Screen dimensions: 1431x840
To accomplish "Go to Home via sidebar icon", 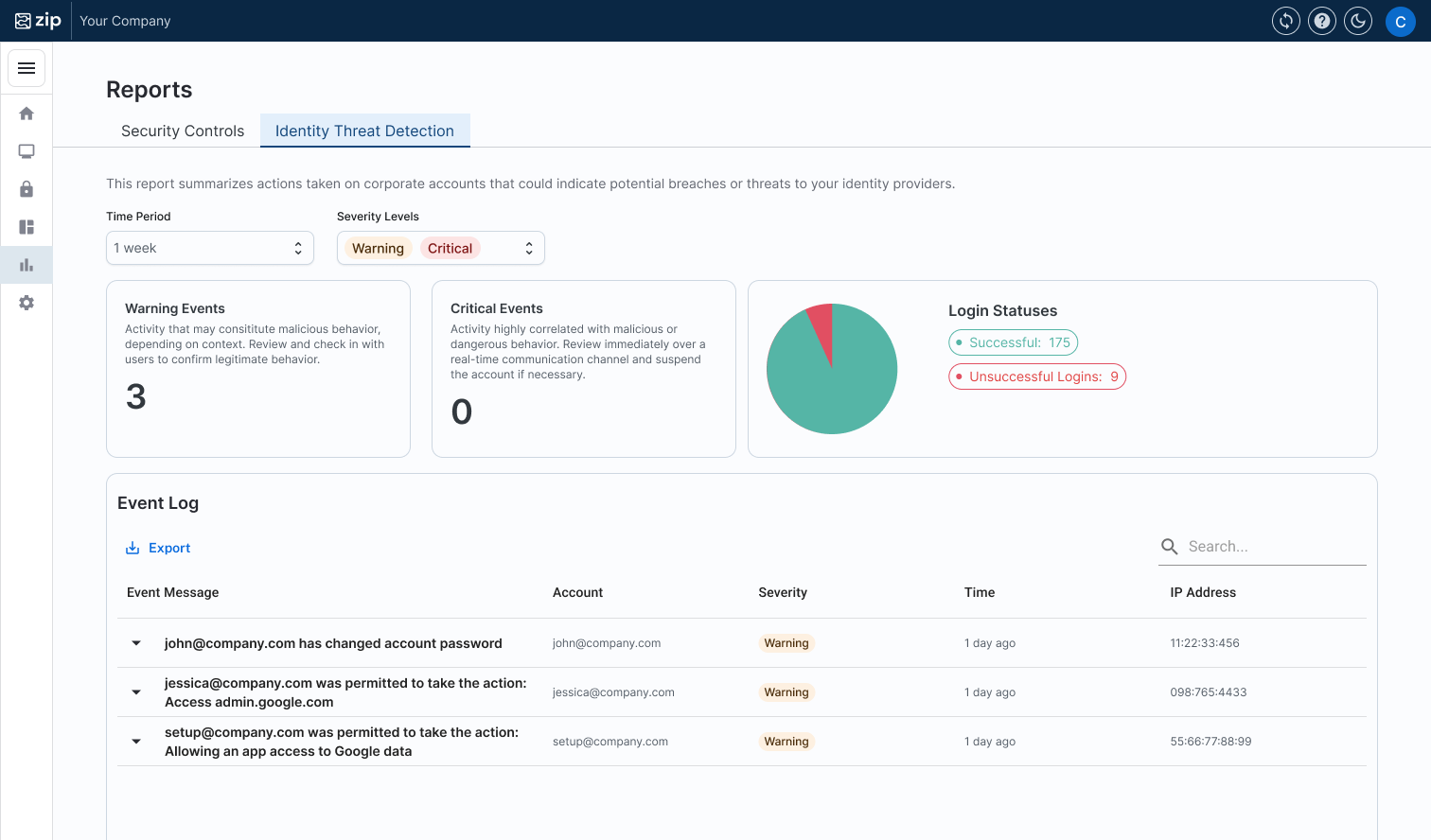I will [x=26, y=114].
